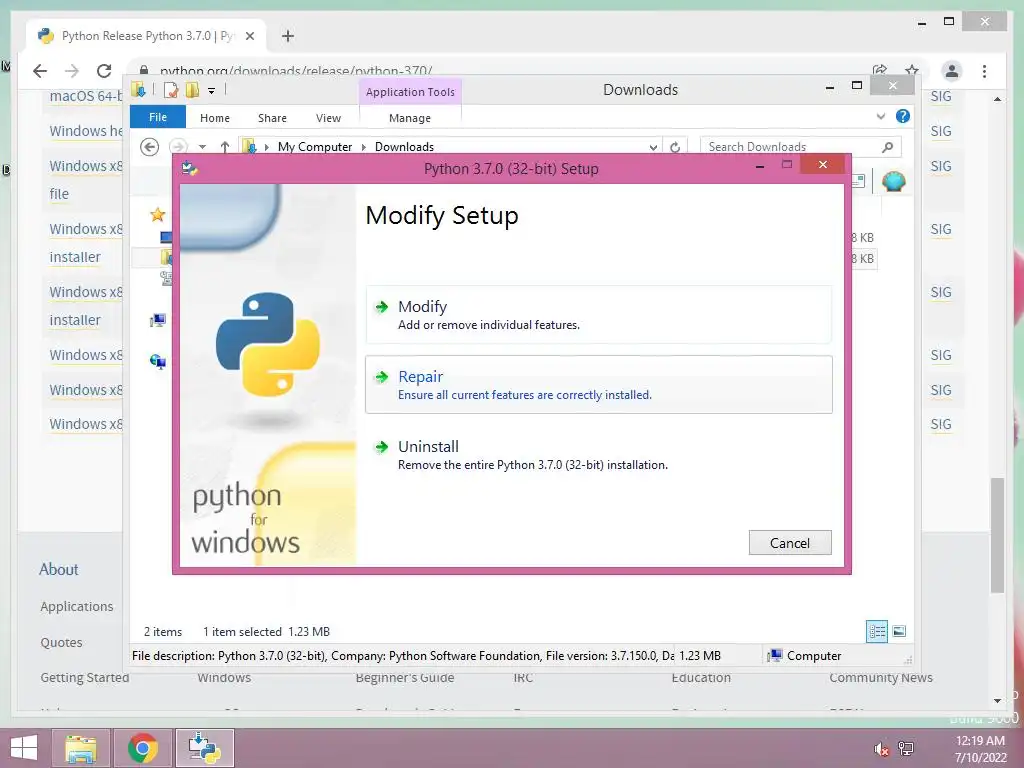Click the Favorites star in navigation pane

(x=157, y=214)
